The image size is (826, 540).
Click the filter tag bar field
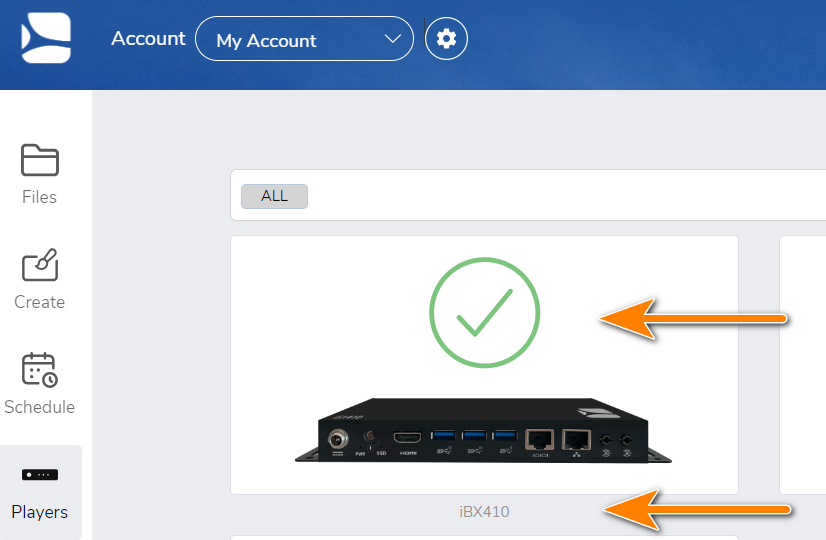click(528, 195)
